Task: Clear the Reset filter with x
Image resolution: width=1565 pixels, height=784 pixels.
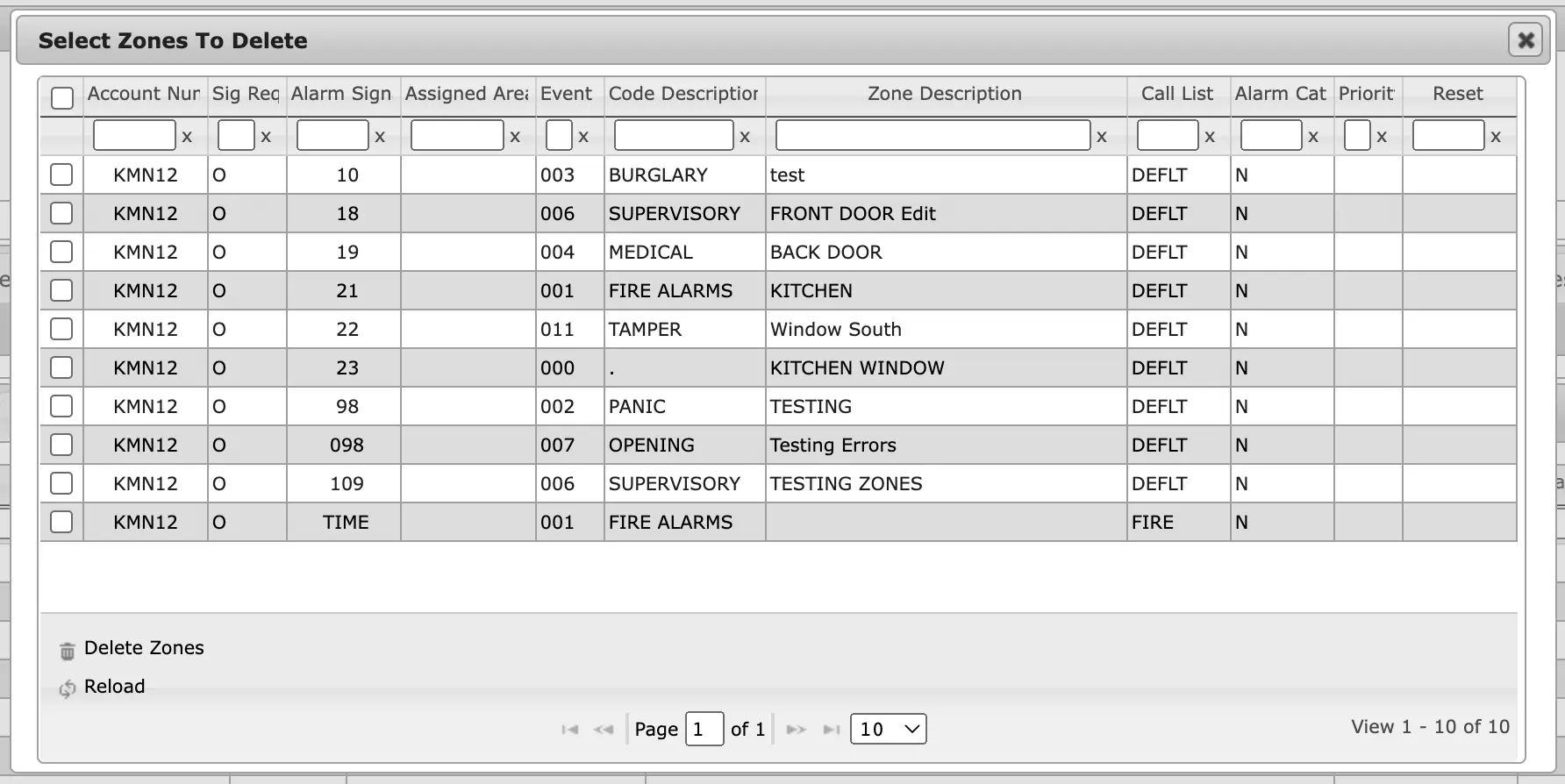Action: [x=1496, y=137]
